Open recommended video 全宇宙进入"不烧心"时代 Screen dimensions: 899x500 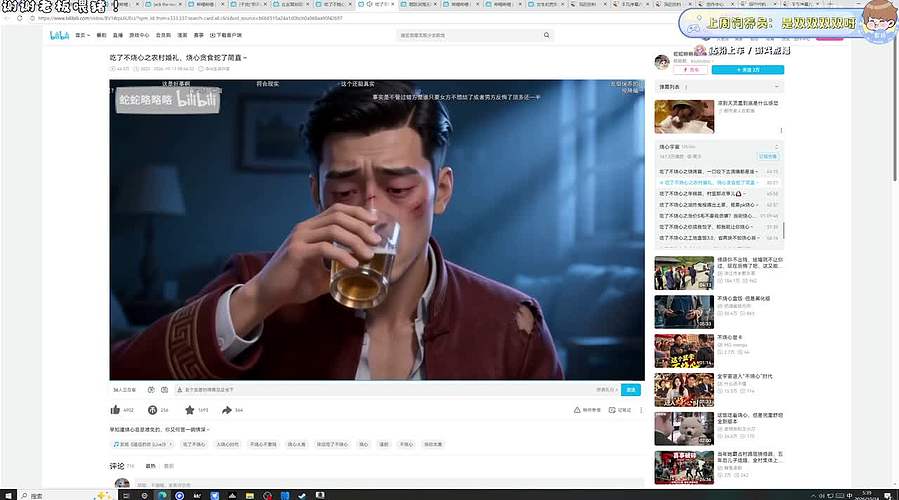[x=745, y=376]
